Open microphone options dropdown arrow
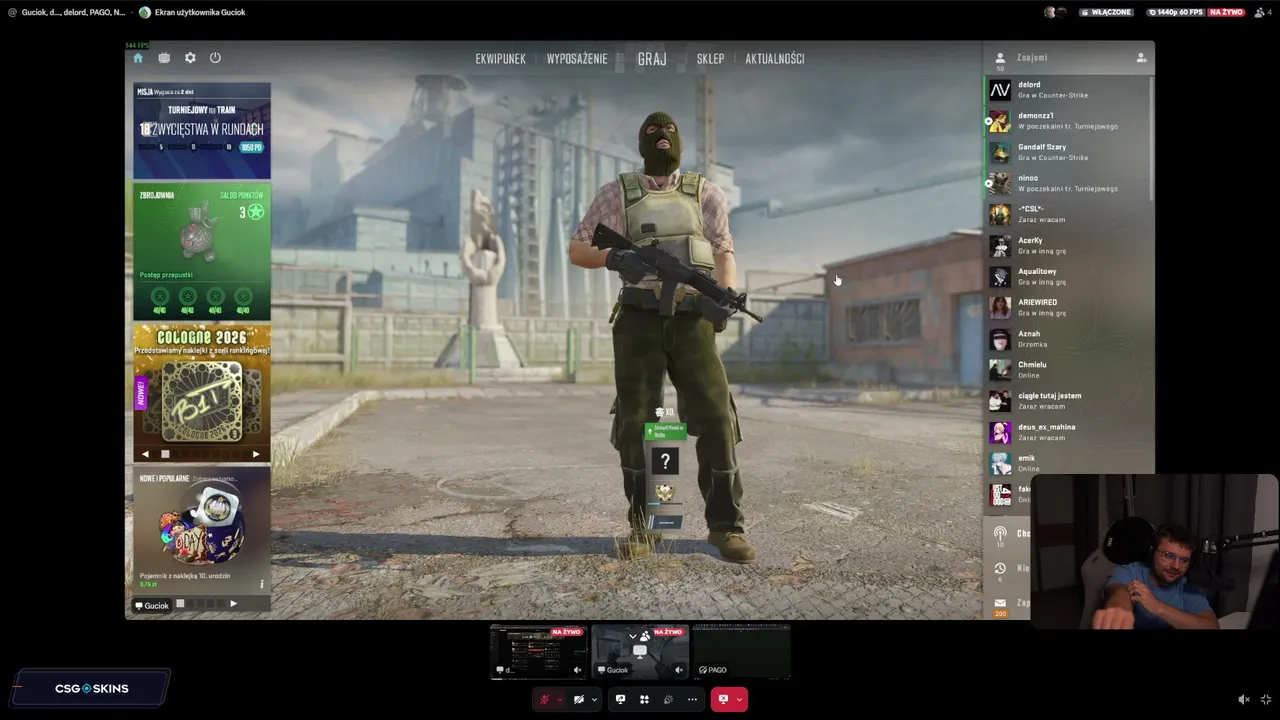 559,699
